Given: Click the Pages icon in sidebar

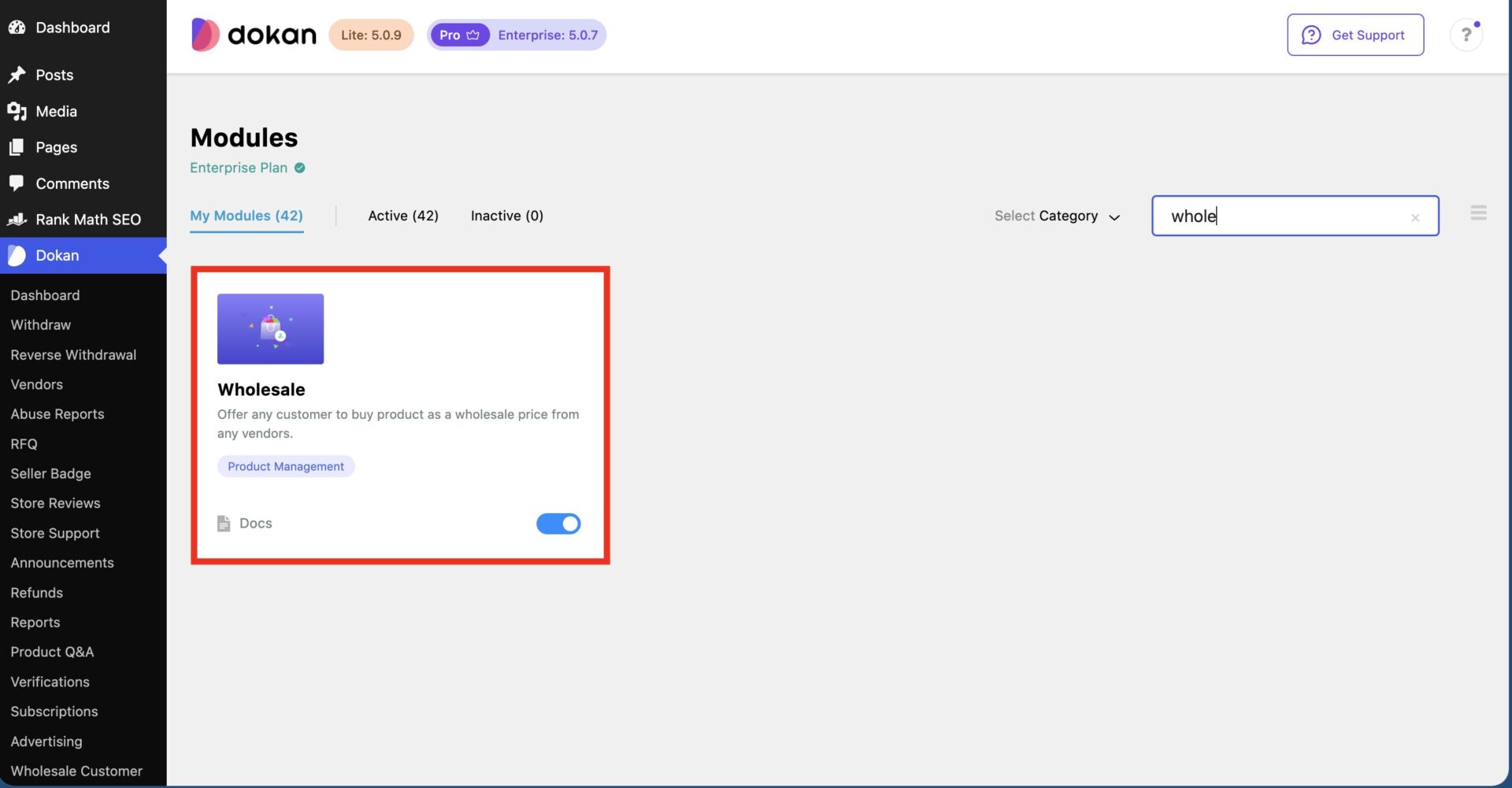Looking at the screenshot, I should (17, 147).
